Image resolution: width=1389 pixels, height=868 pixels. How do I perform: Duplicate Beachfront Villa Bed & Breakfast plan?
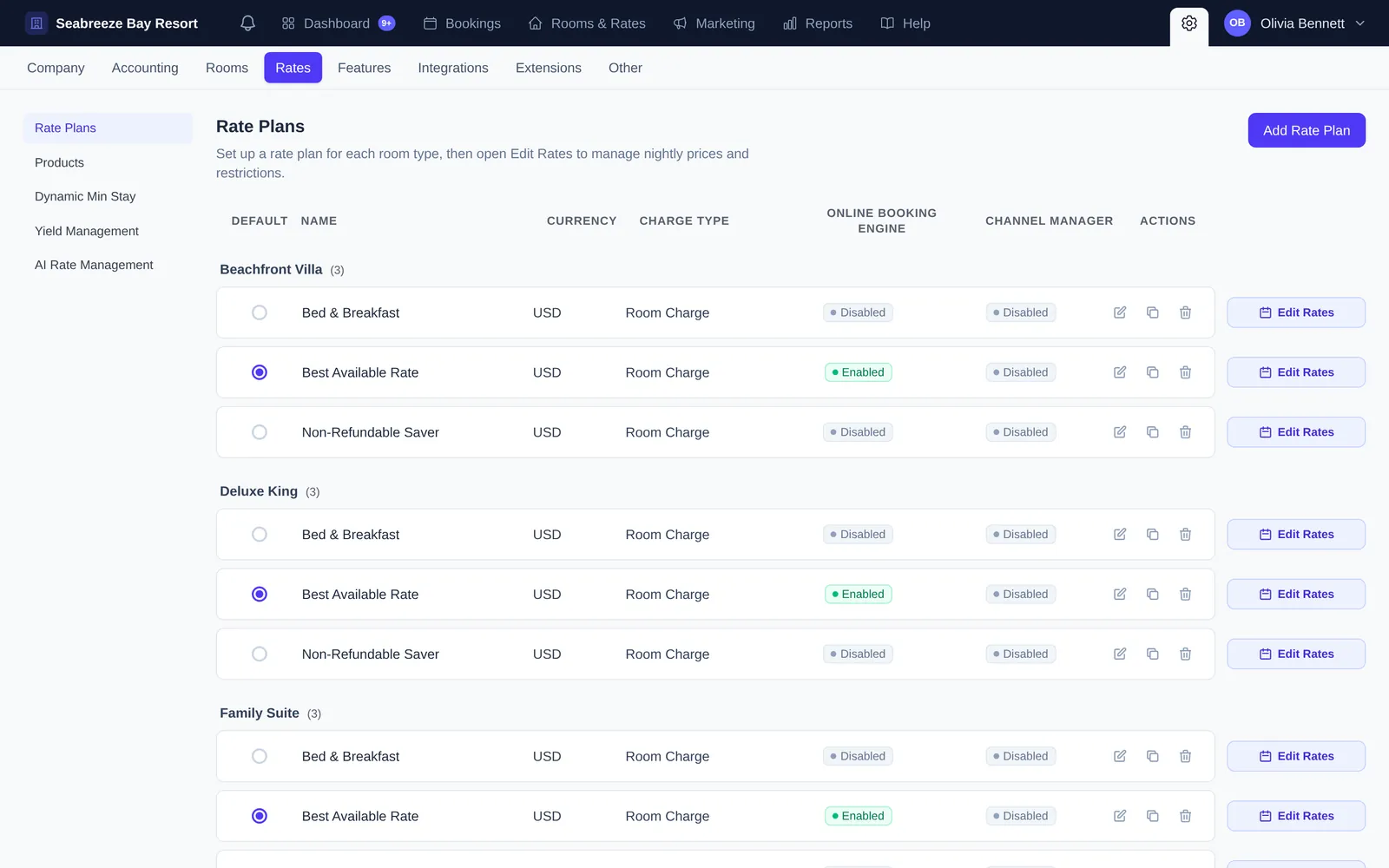(1153, 312)
